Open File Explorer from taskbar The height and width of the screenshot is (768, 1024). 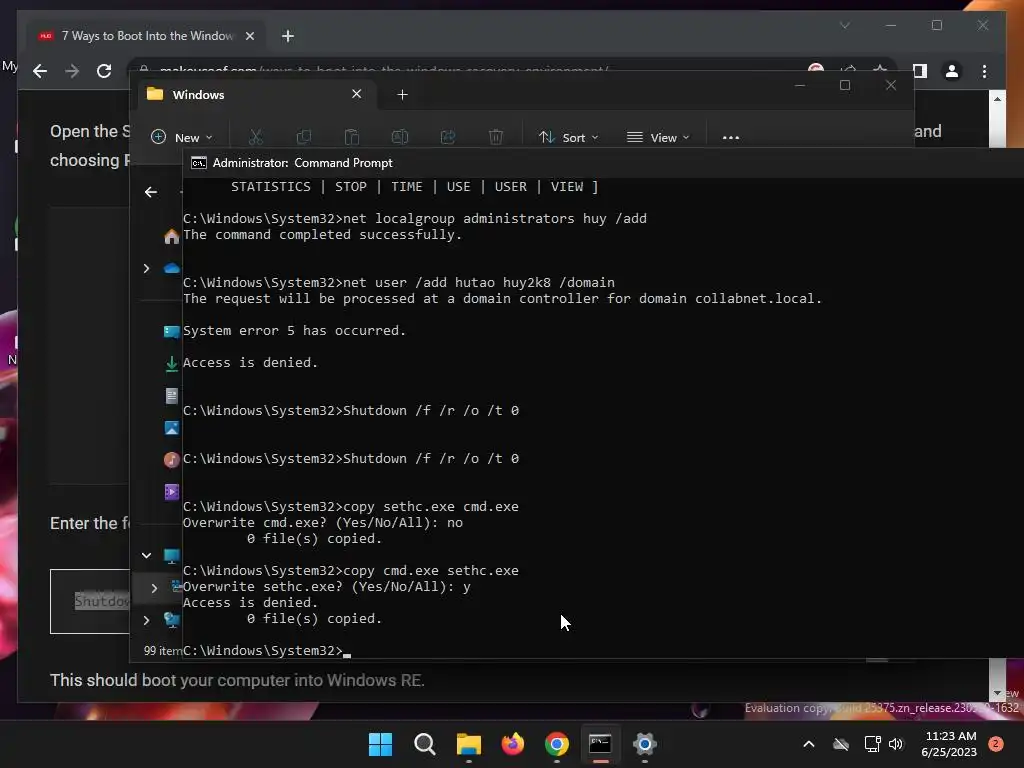click(x=468, y=744)
